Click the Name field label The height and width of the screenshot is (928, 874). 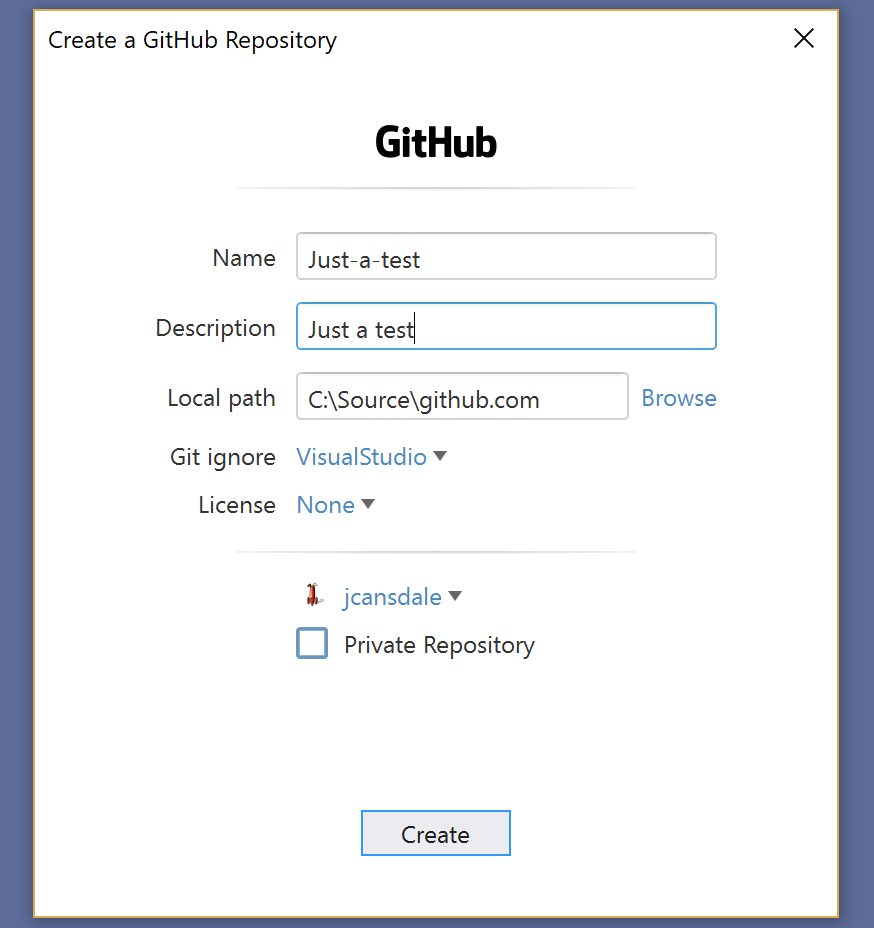pos(244,258)
